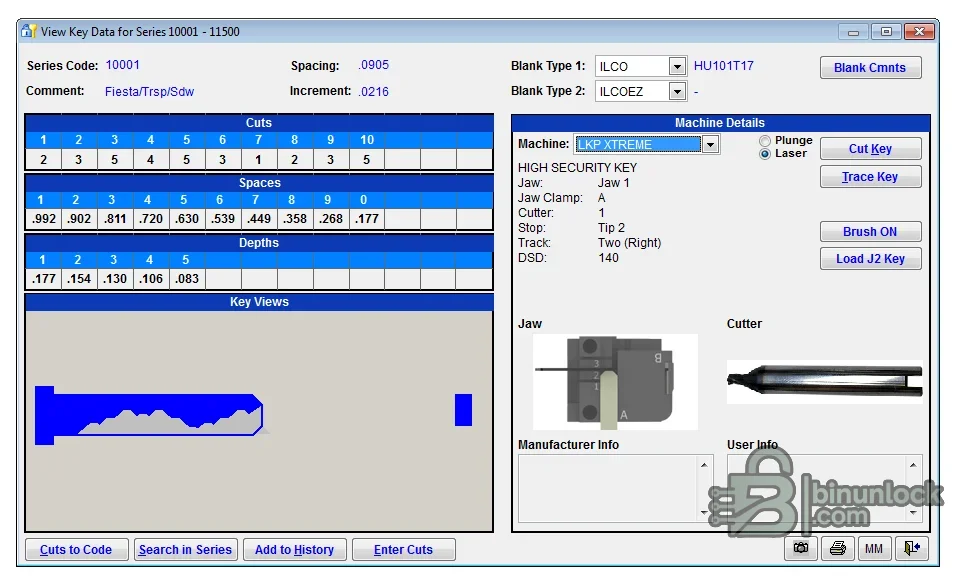
Task: Open the Machine dropdown arrow
Action: 710,144
